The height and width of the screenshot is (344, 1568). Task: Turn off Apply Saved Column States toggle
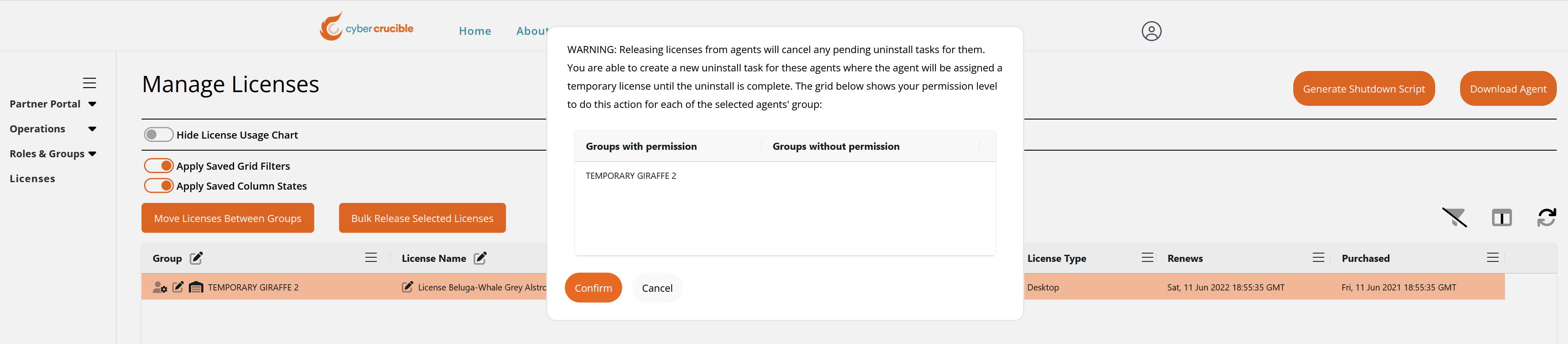[x=158, y=186]
